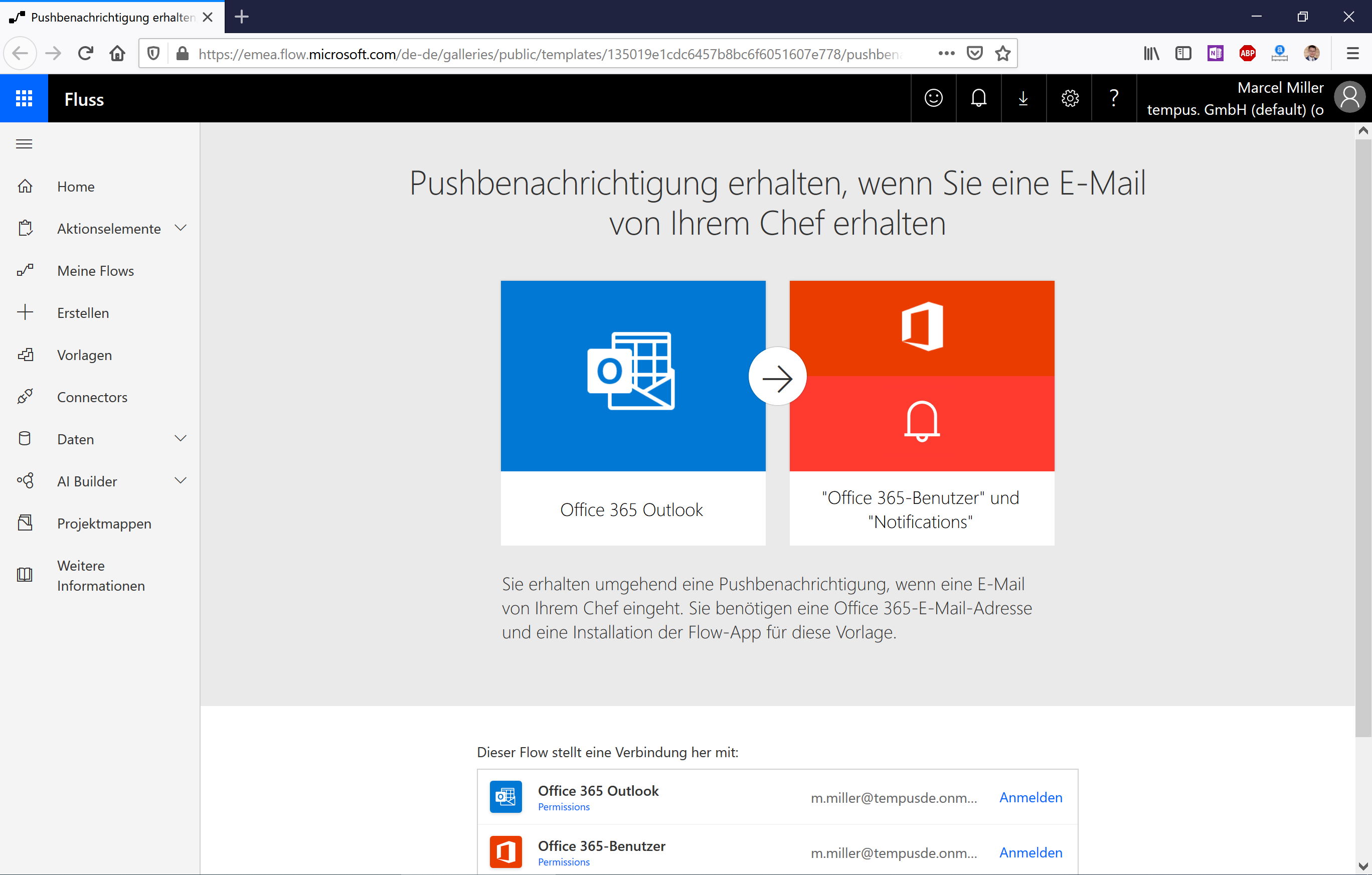This screenshot has width=1372, height=875.
Task: Expand the AI Builder chevron
Action: point(181,480)
